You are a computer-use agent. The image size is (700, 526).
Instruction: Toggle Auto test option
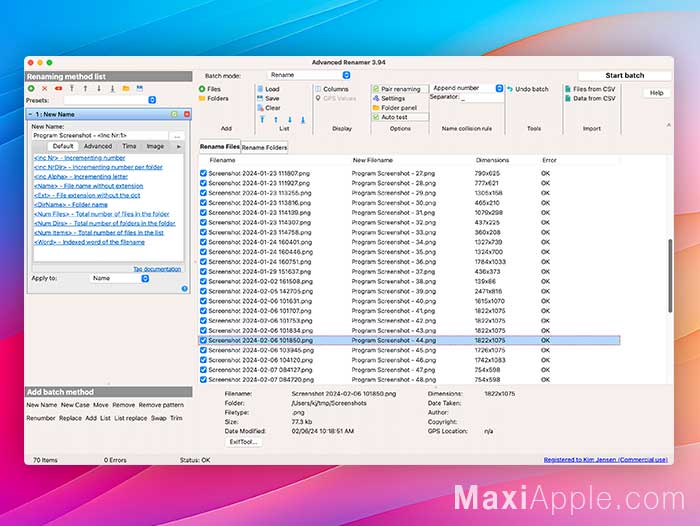[400, 117]
